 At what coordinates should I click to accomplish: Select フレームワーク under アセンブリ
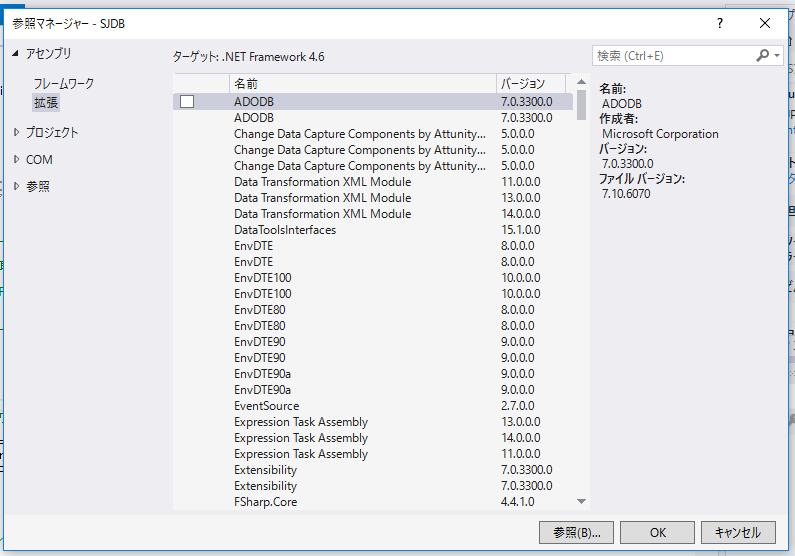point(64,84)
